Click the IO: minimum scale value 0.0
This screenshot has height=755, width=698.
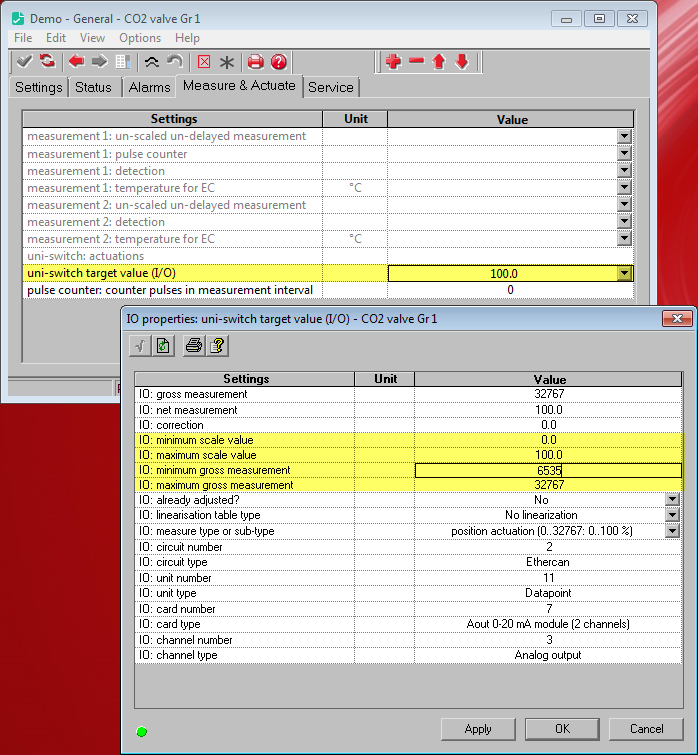click(x=549, y=440)
